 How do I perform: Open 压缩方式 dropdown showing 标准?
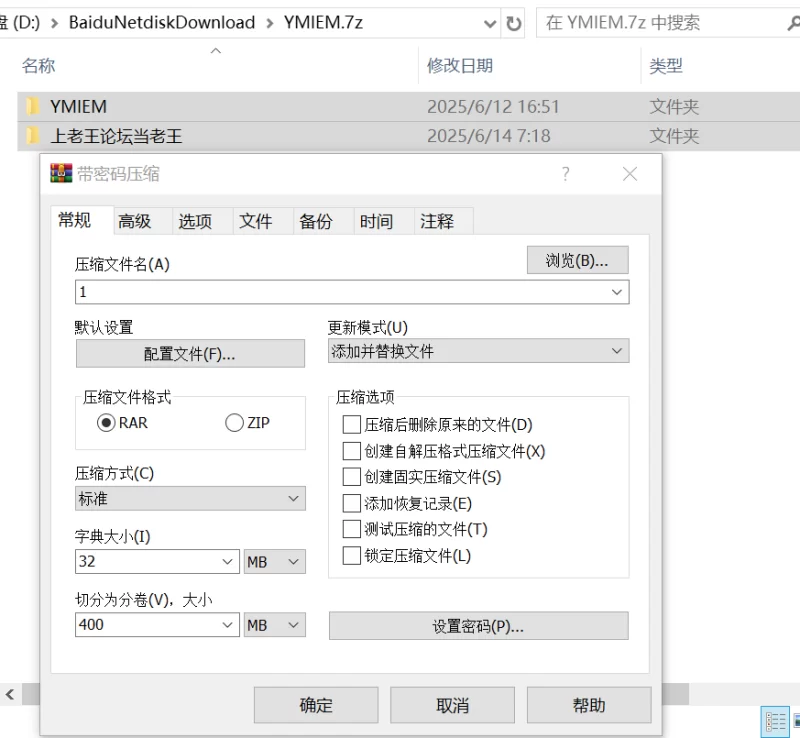tap(190, 499)
